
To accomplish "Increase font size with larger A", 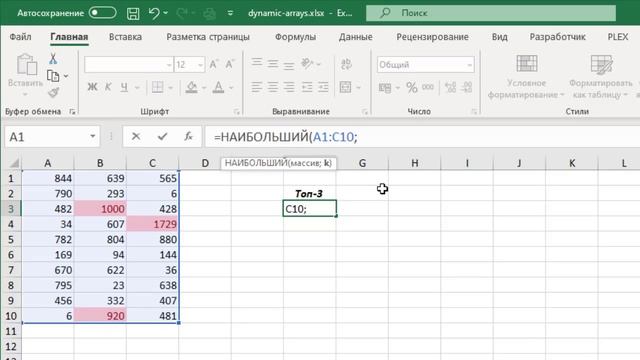I will 213,64.
